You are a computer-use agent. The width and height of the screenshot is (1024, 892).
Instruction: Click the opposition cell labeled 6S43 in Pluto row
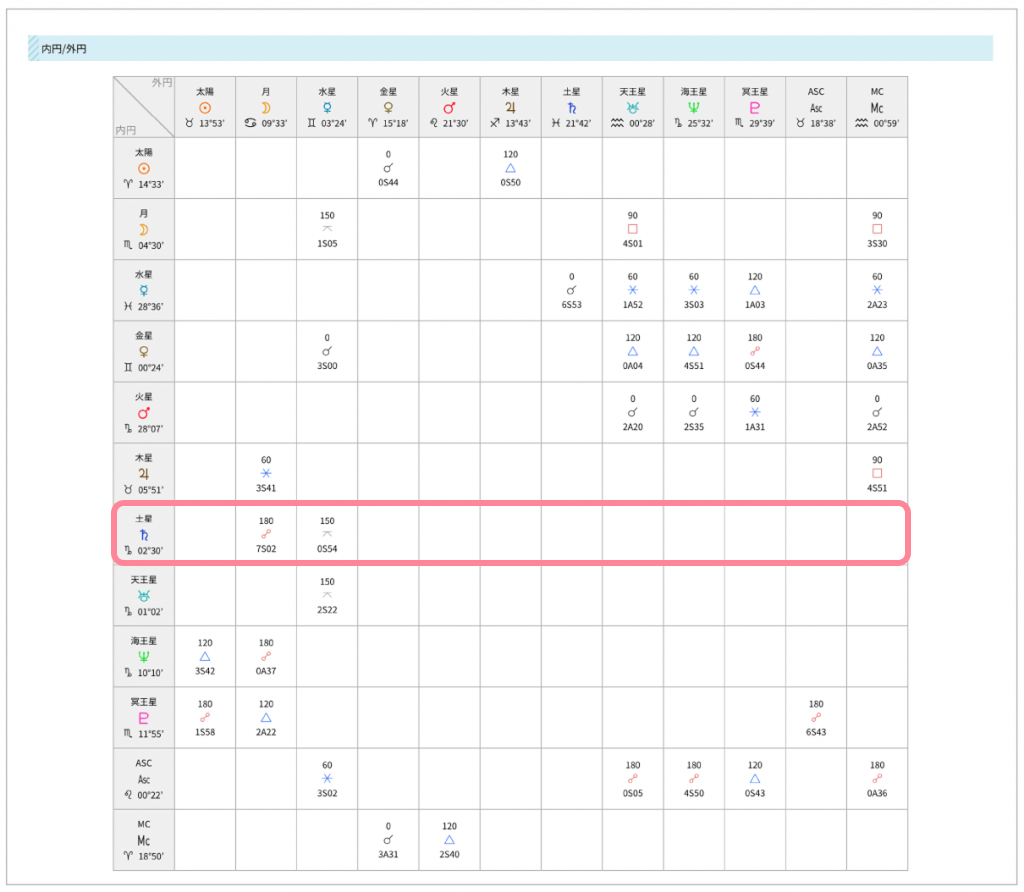click(x=816, y=718)
